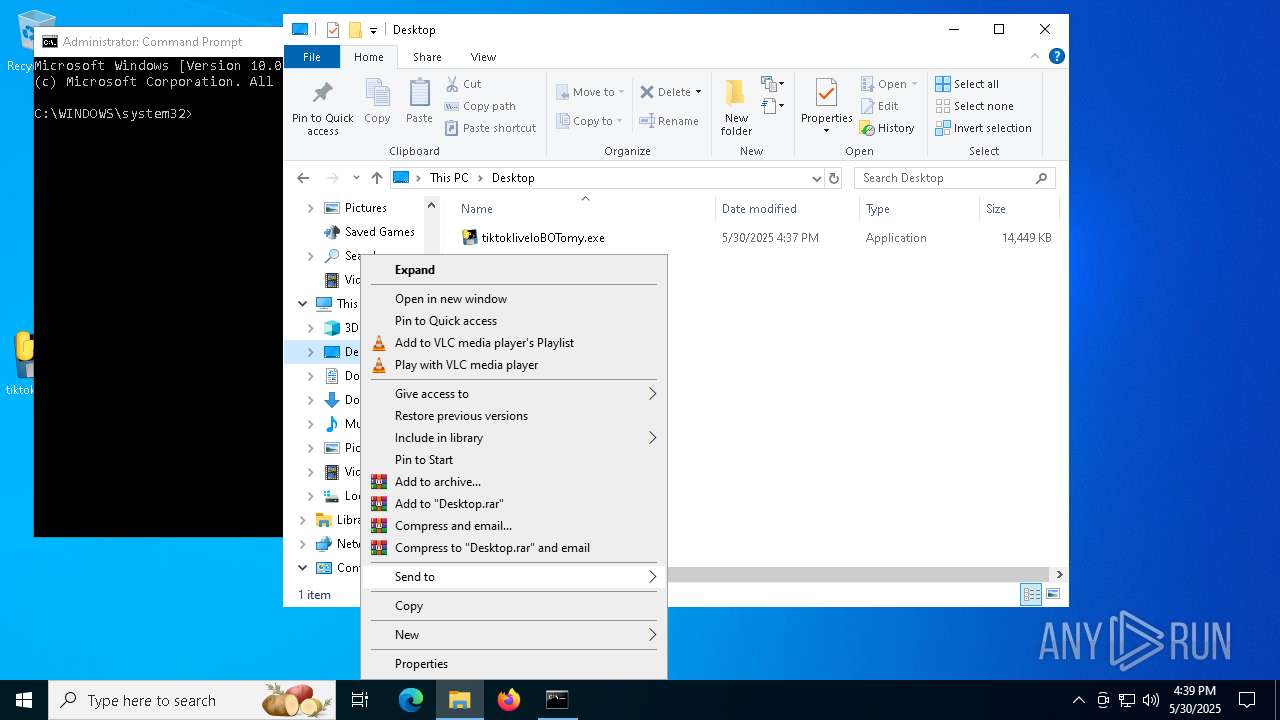
Task: Choose Open in new window
Action: [x=514, y=299]
